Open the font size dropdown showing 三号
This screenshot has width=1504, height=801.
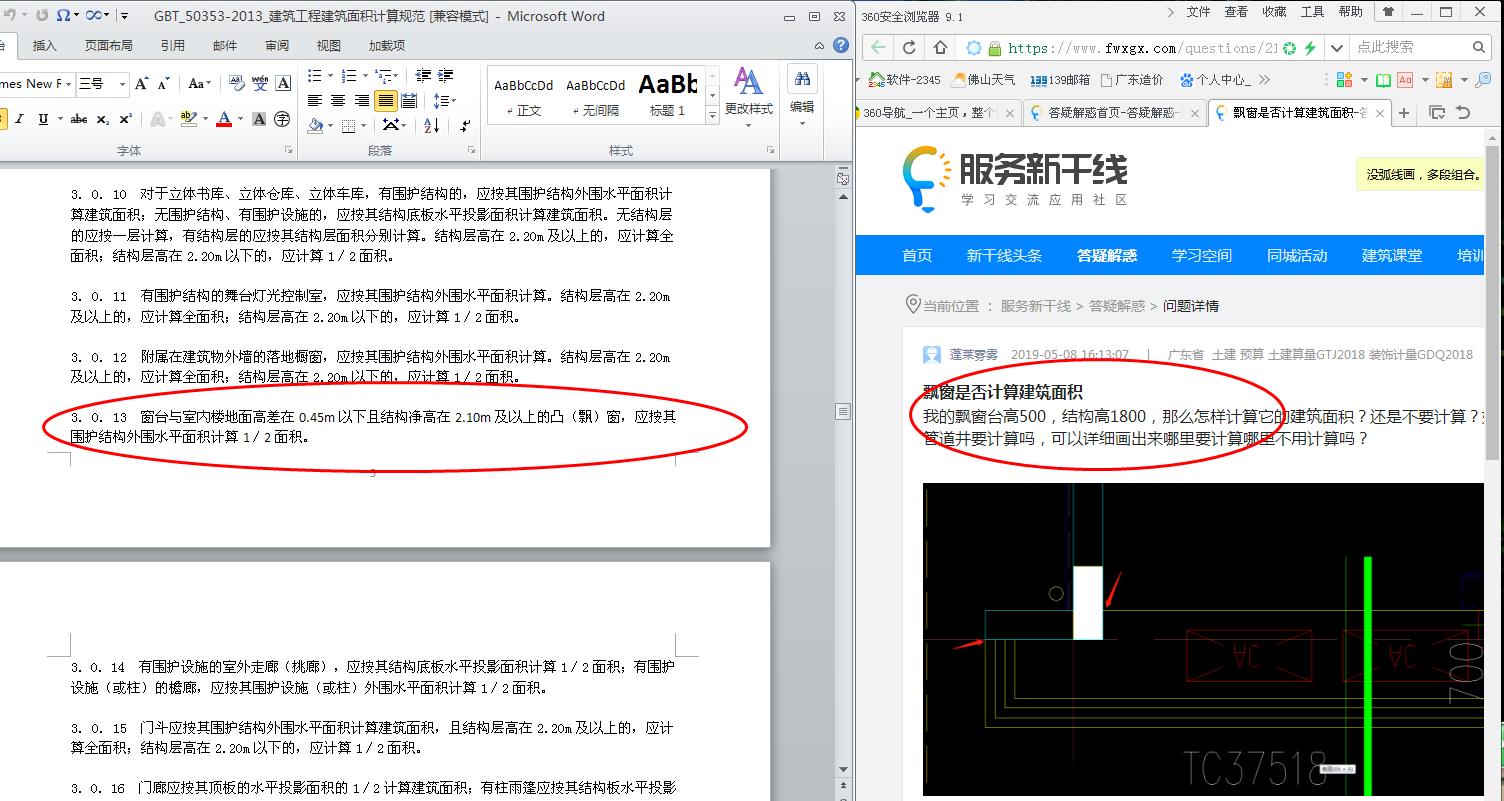(122, 83)
